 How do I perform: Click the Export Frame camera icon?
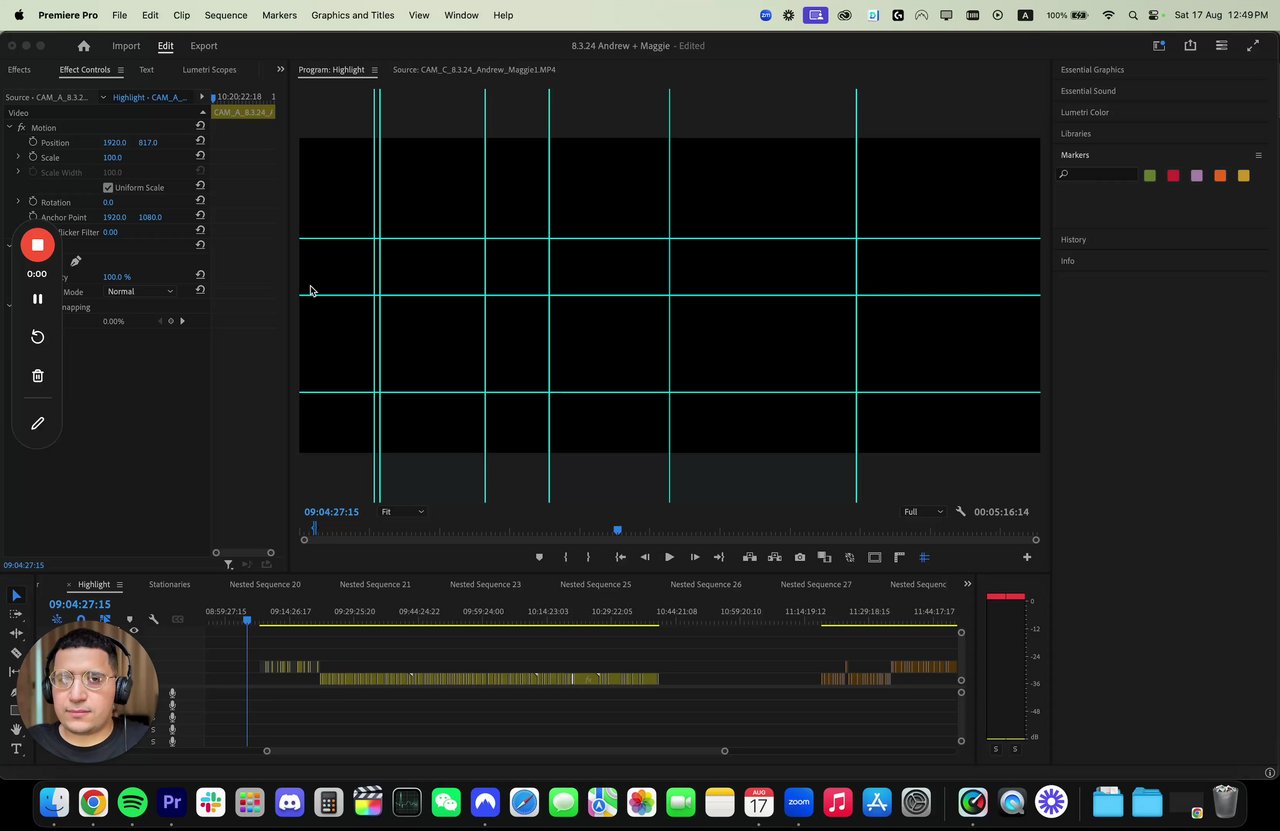click(799, 557)
